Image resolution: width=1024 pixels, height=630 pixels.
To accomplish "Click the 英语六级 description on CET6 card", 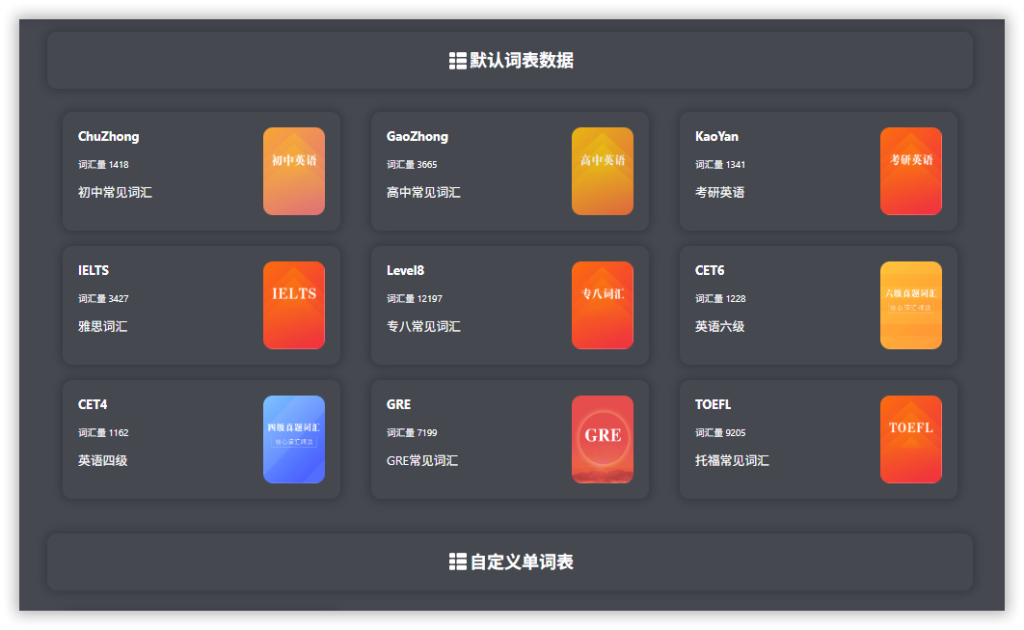I will [x=720, y=327].
